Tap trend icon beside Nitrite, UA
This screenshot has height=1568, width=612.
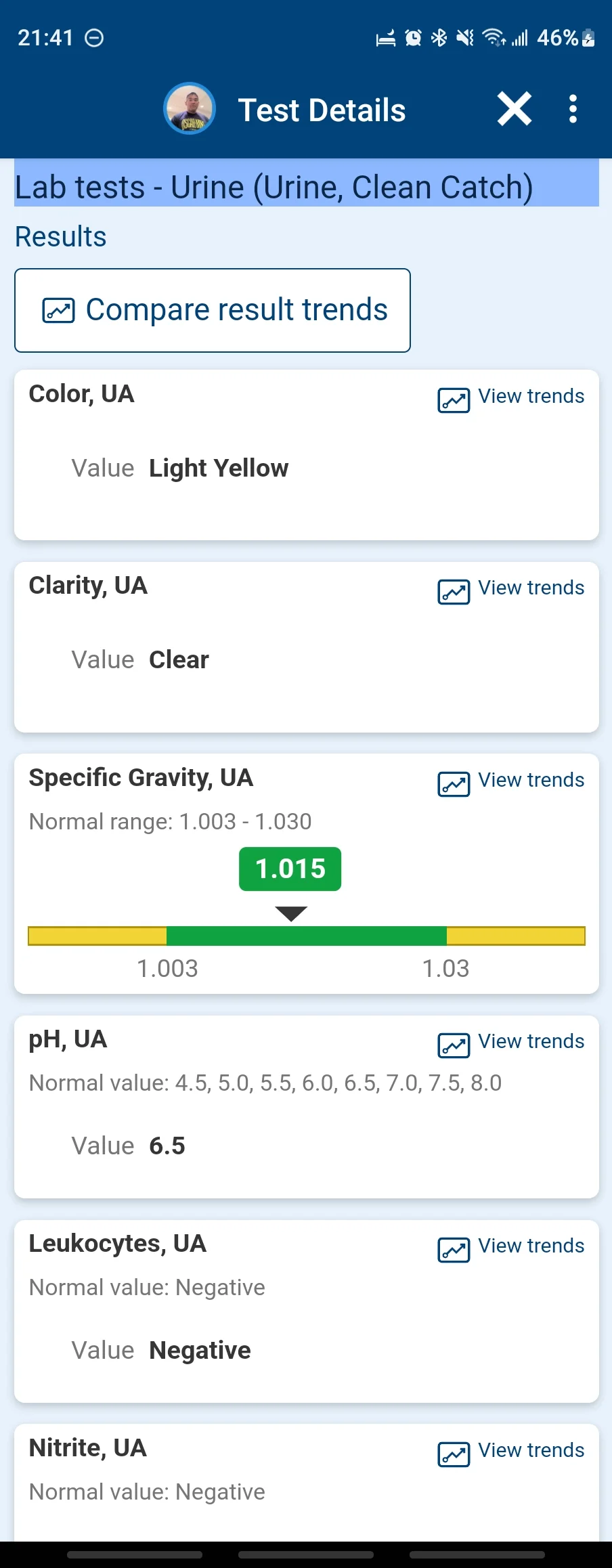click(454, 1454)
